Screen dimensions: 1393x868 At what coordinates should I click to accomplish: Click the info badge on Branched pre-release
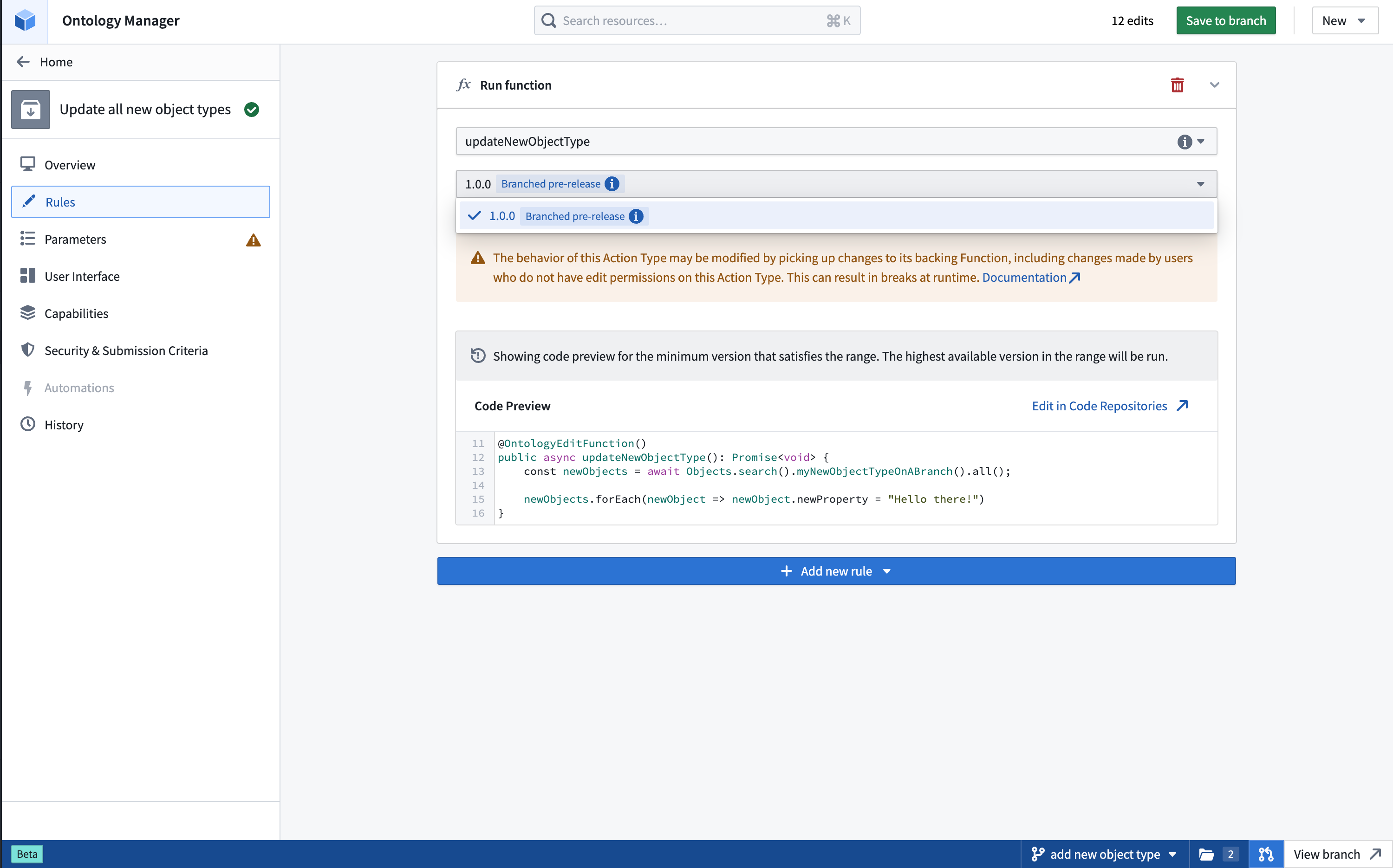[612, 184]
